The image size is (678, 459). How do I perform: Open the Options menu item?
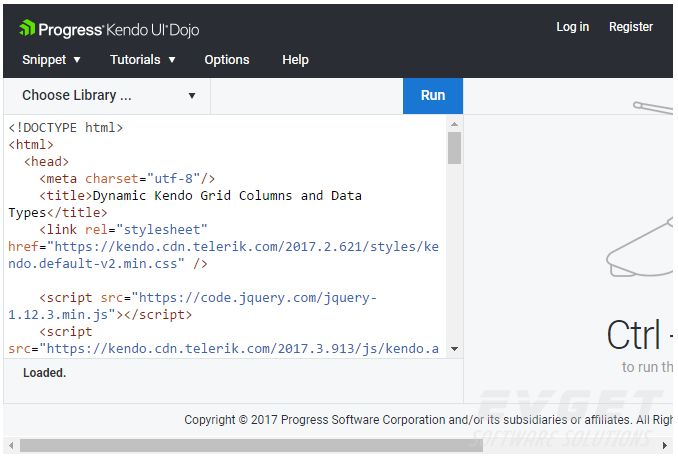(227, 60)
